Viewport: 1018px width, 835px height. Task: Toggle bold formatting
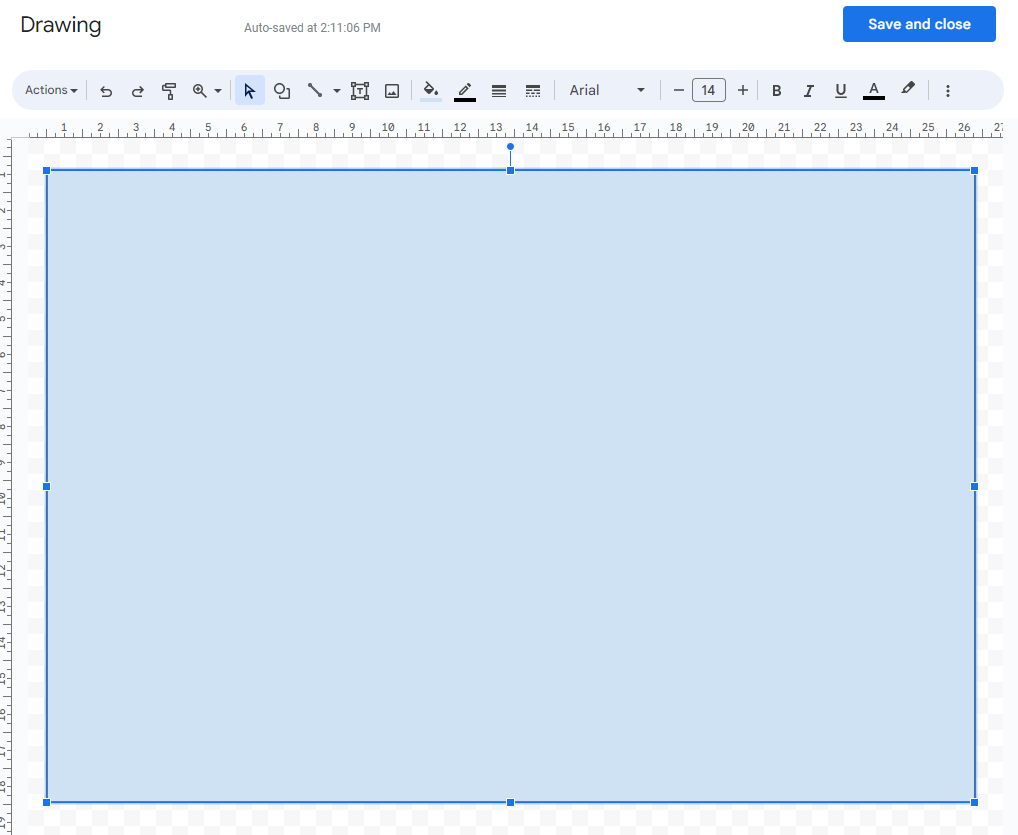pyautogui.click(x=777, y=90)
